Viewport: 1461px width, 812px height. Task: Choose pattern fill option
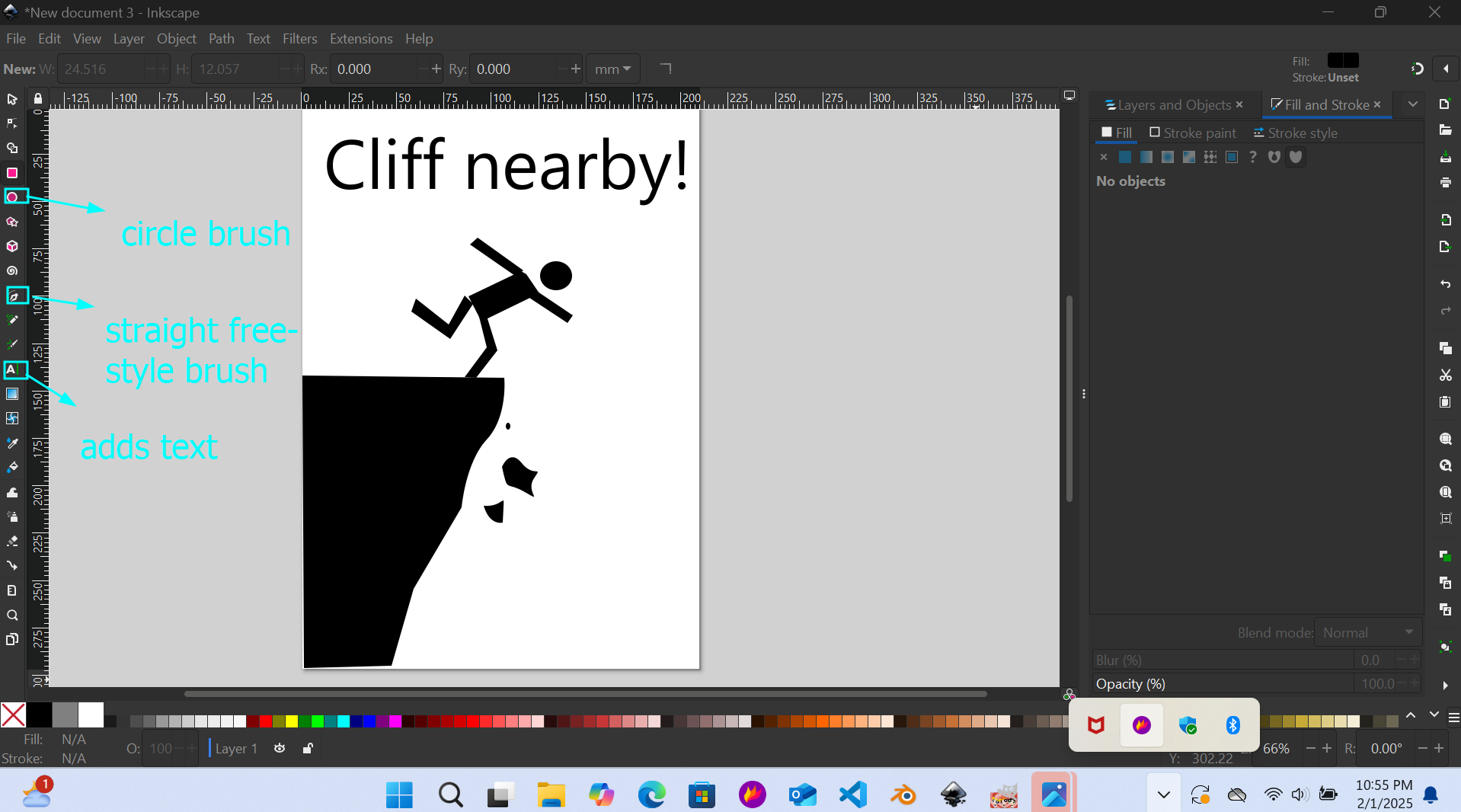tap(1210, 157)
